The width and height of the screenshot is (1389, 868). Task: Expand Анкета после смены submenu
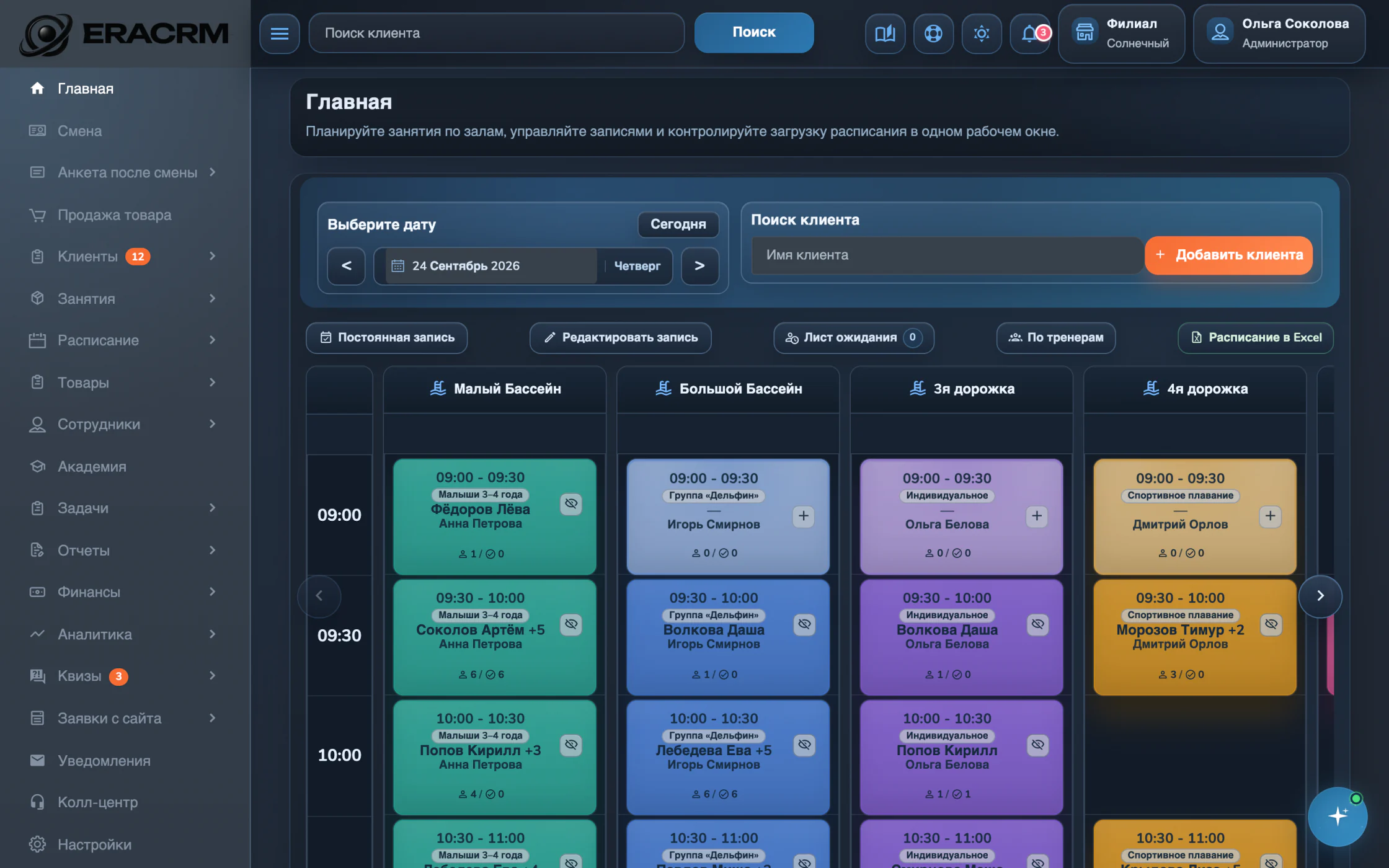212,172
